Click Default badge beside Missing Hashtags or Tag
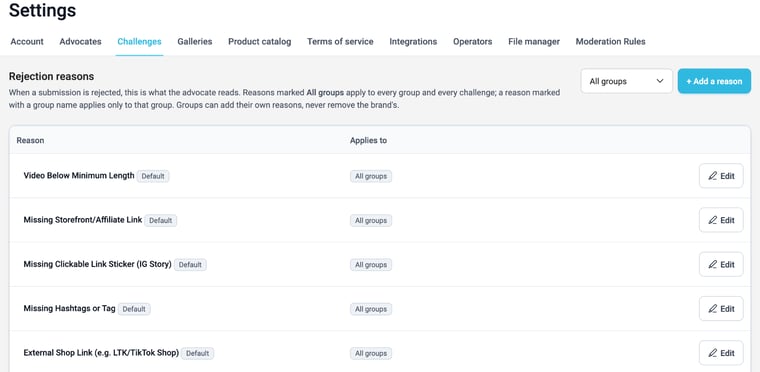This screenshot has height=372, width=760. [x=134, y=309]
